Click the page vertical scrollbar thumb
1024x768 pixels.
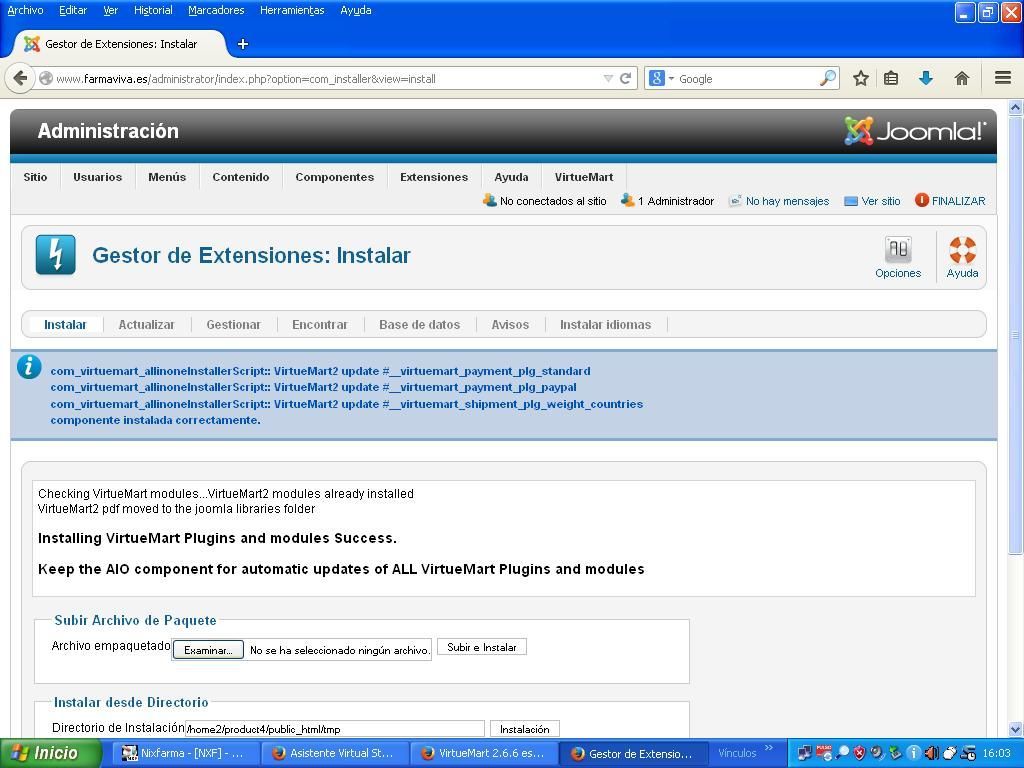pyautogui.click(x=1015, y=336)
